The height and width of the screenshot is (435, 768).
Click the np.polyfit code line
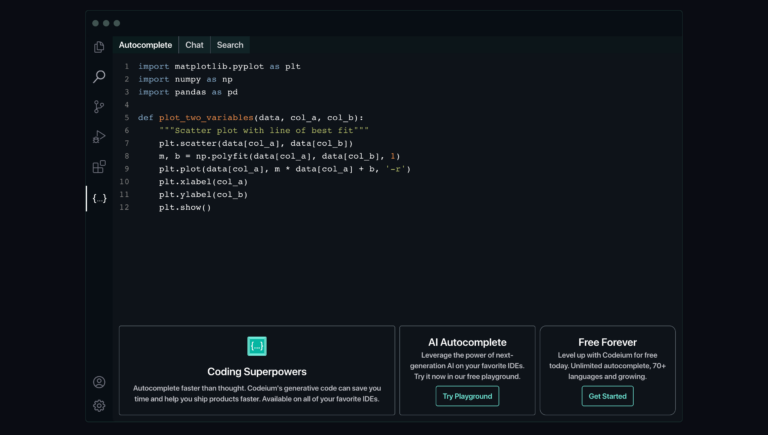(x=279, y=156)
